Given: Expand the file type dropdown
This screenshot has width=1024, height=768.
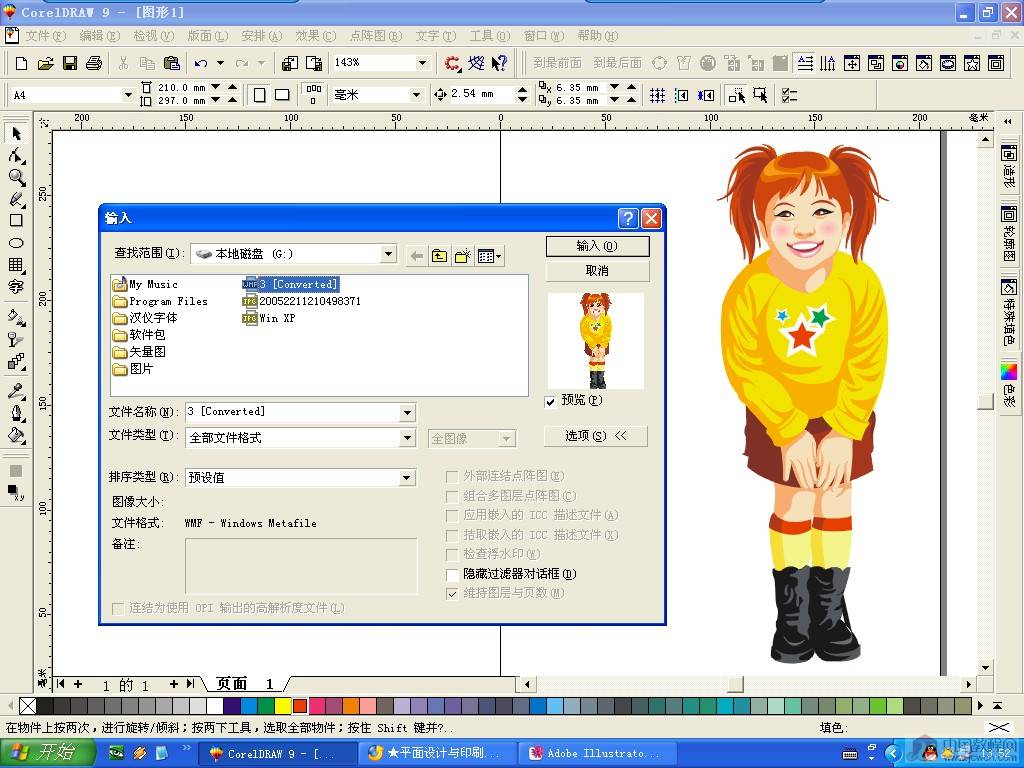Looking at the screenshot, I should click(x=407, y=438).
